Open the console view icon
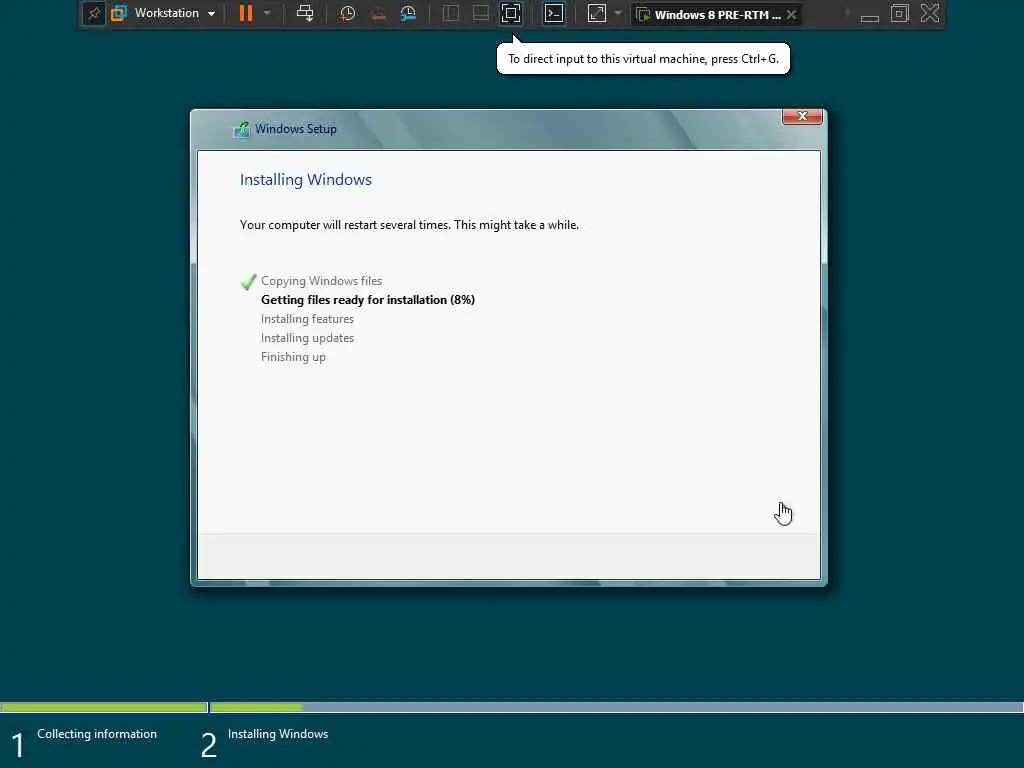 tap(554, 13)
